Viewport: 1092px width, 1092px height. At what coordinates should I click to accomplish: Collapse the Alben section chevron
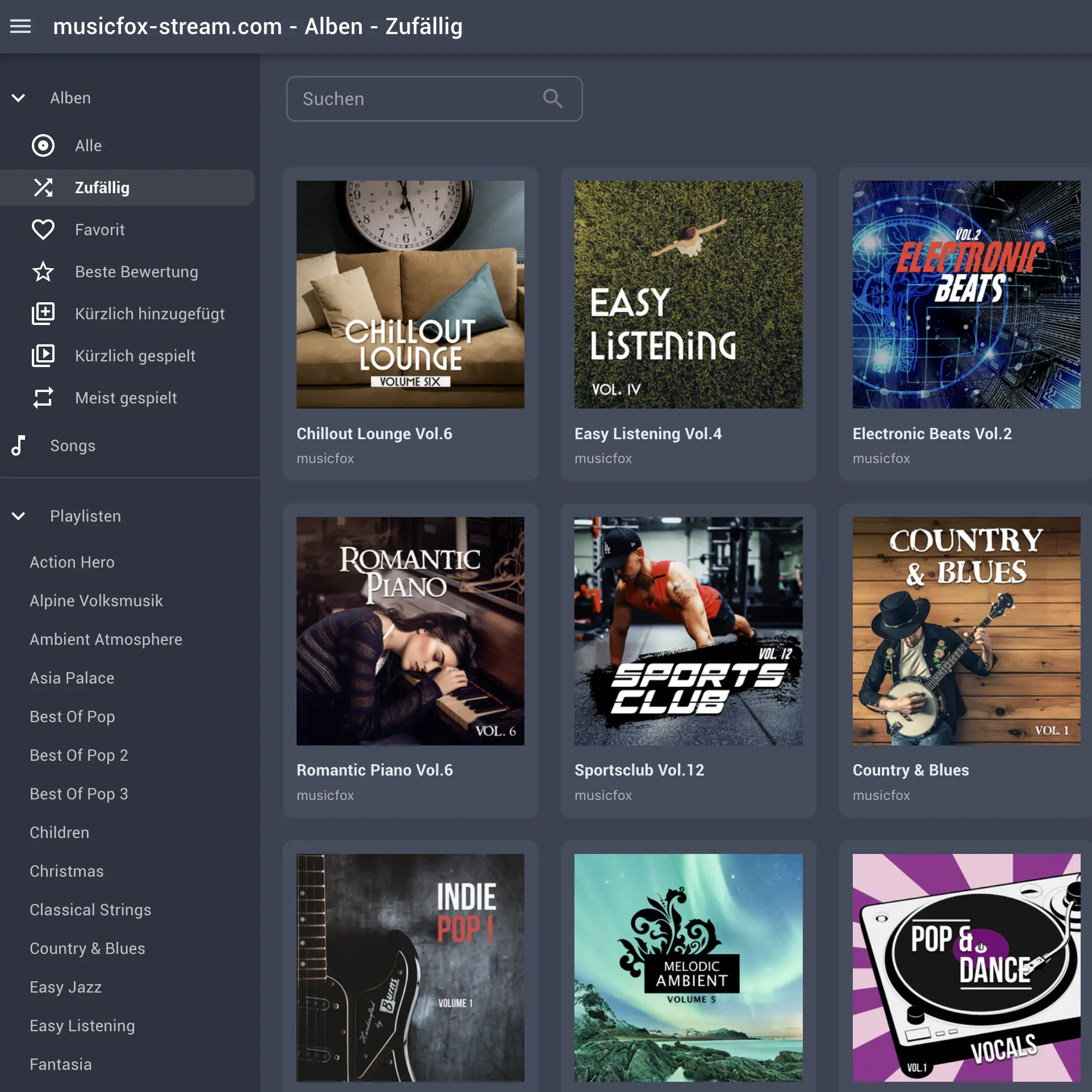click(18, 98)
